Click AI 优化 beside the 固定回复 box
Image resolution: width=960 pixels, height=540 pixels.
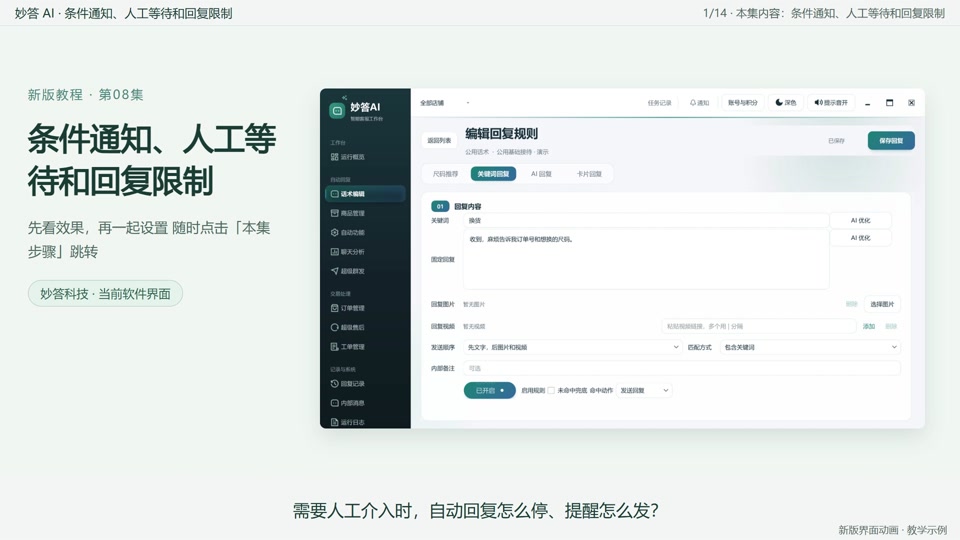point(860,238)
